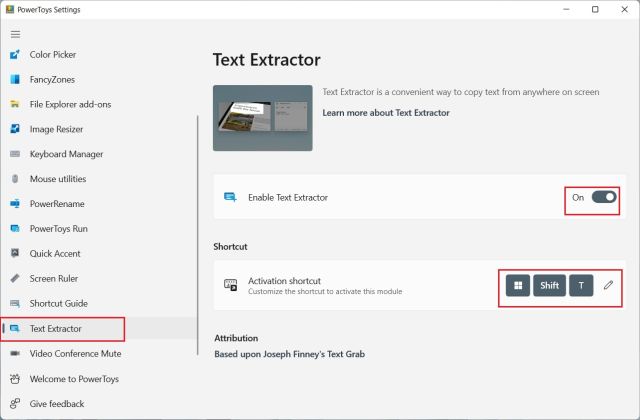This screenshot has height=420, width=640.
Task: Select Image Resizer in the sidebar
Action: coord(99,129)
